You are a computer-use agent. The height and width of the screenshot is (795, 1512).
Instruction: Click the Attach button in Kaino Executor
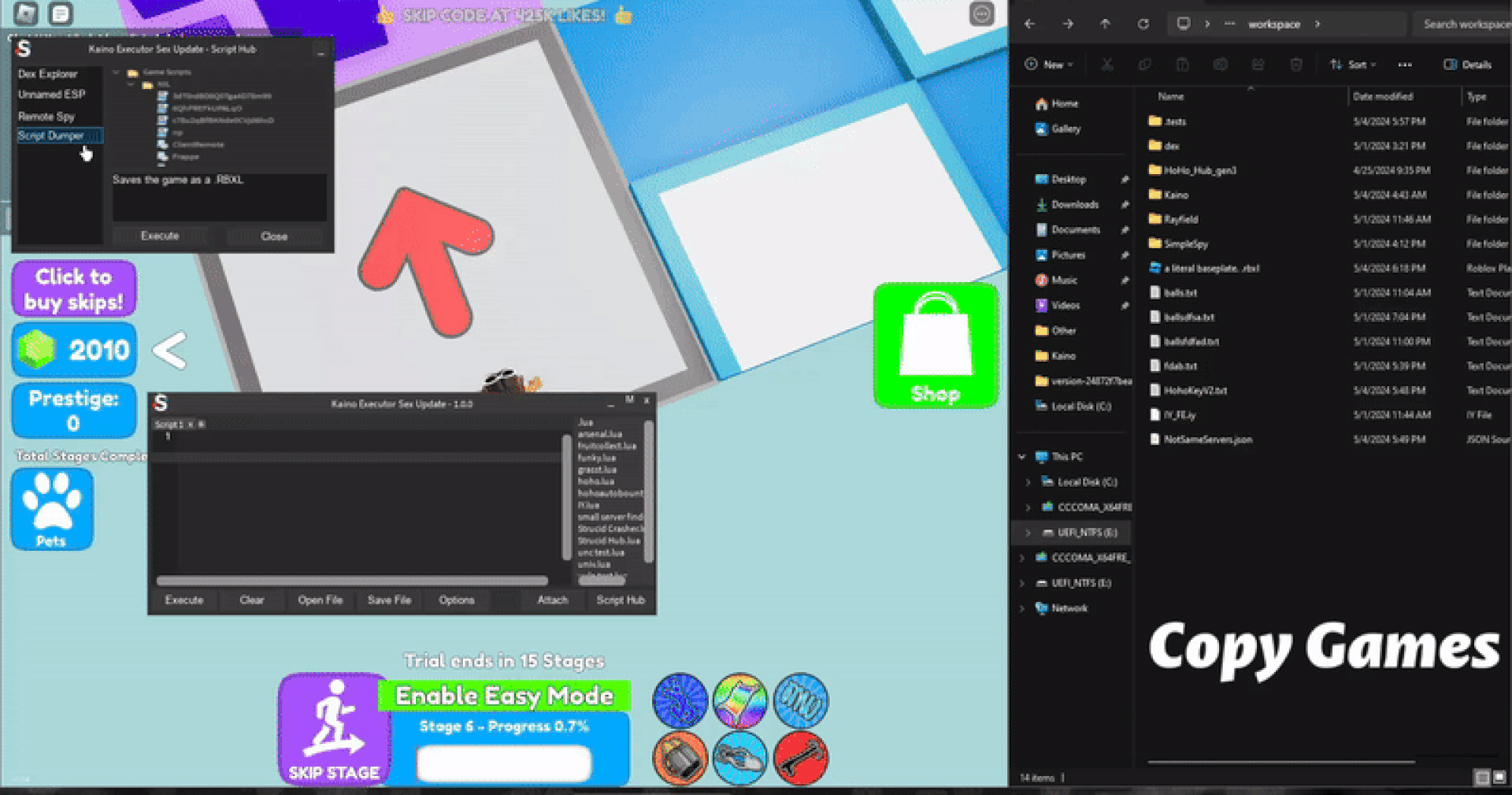(x=552, y=600)
